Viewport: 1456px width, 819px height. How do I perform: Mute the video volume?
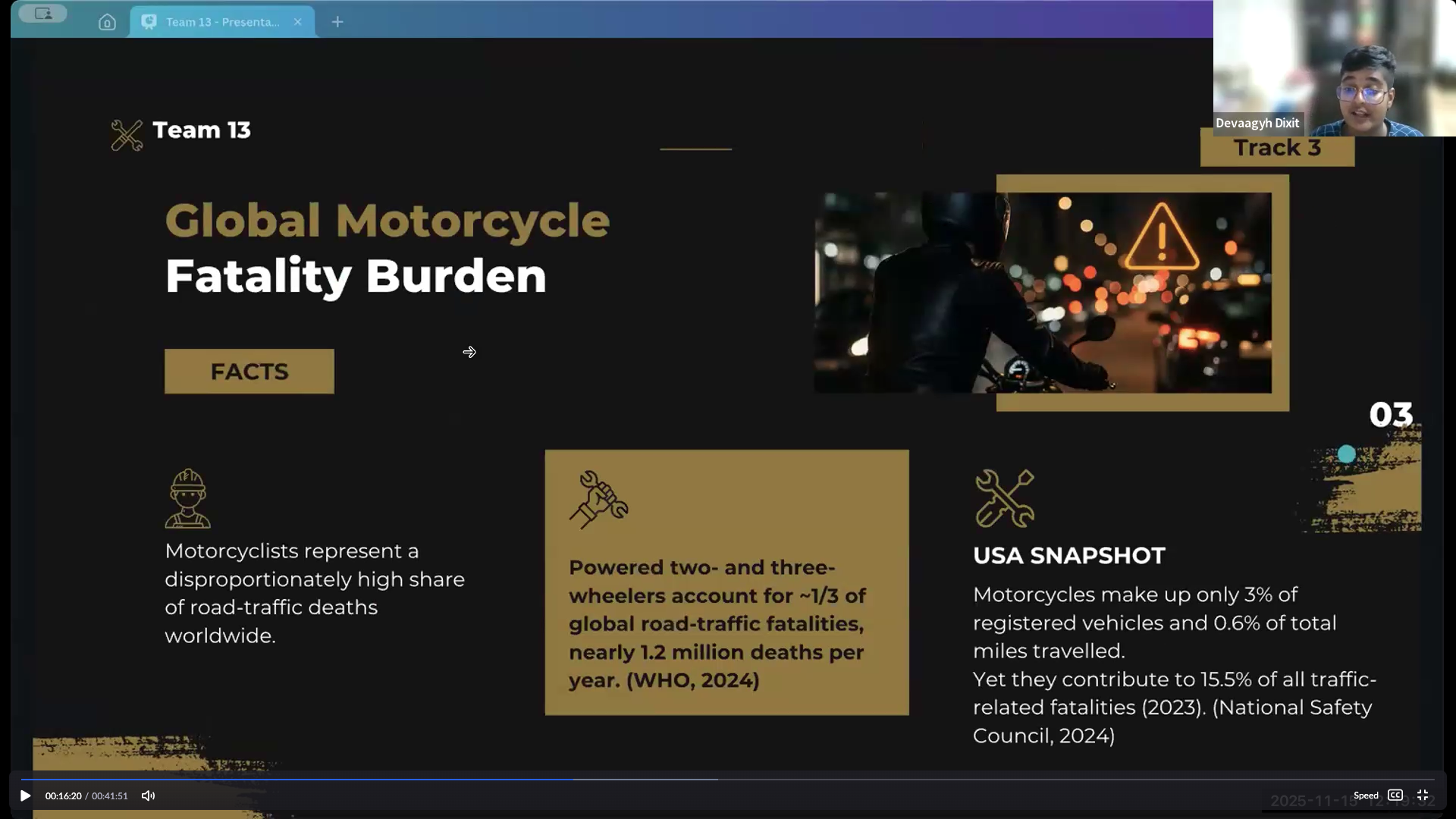point(148,795)
